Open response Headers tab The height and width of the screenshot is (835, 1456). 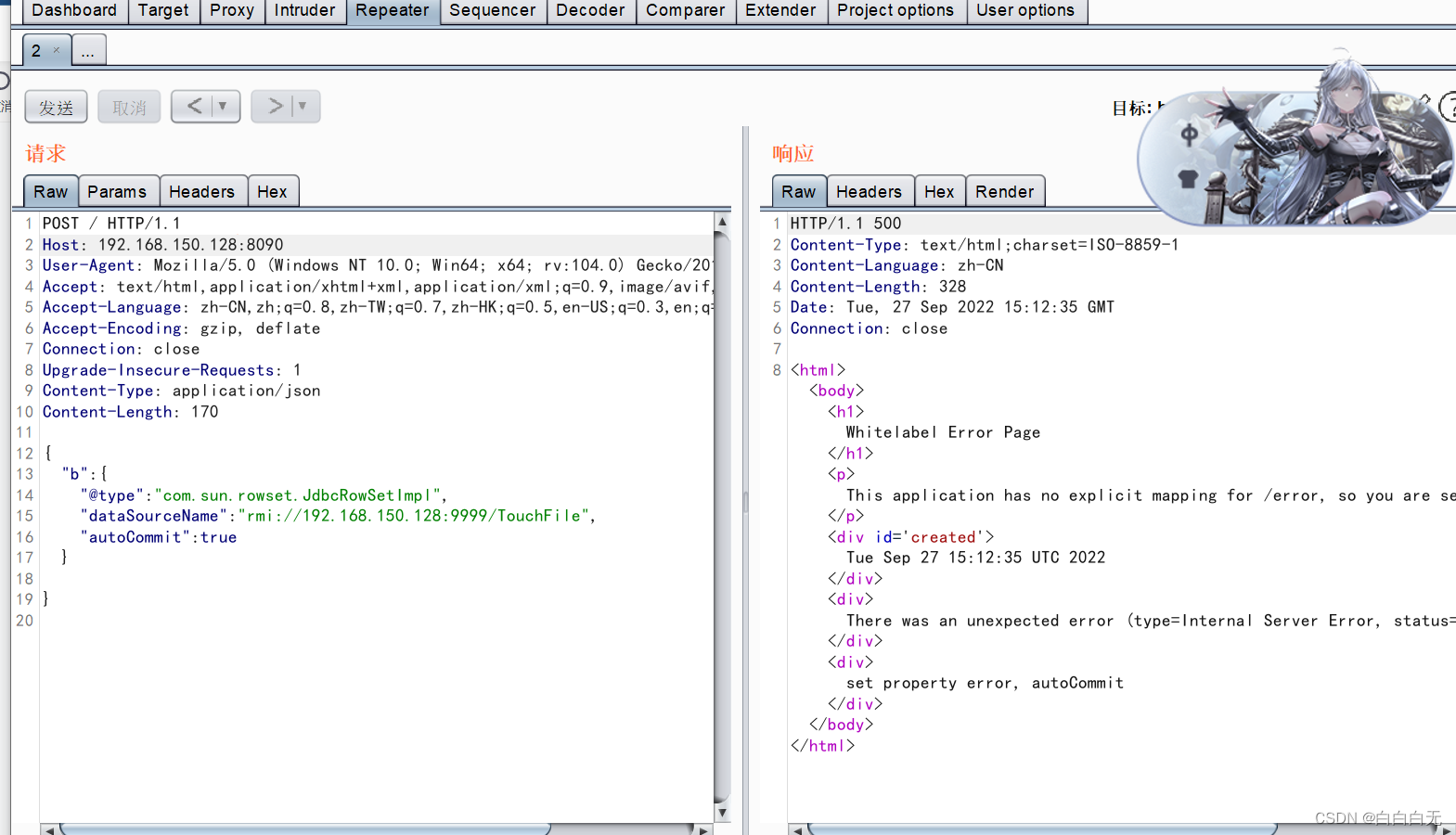tap(870, 191)
